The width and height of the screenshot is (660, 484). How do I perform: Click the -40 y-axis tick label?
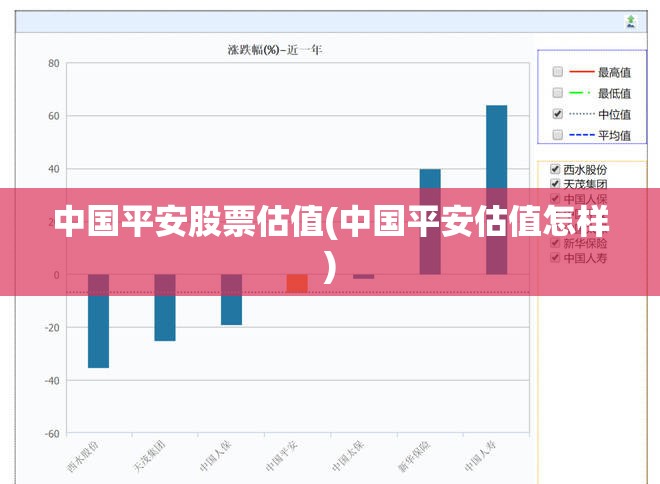(x=52, y=380)
